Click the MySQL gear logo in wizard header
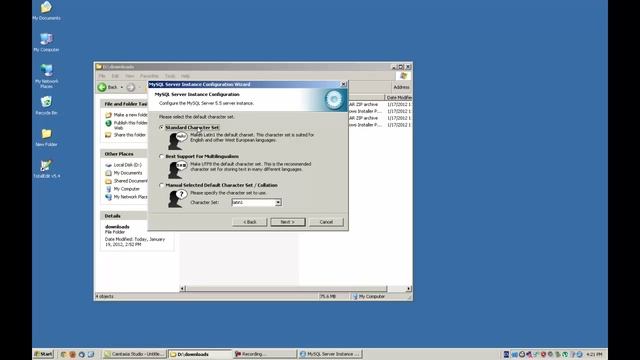640x360 pixels. [x=334, y=99]
